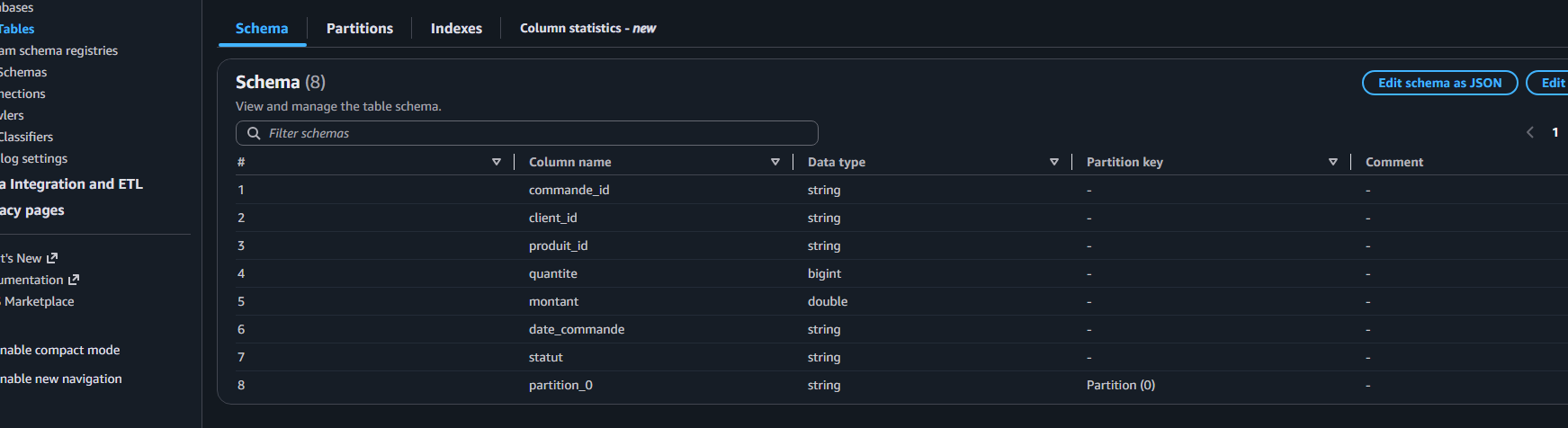Focus the Filter schemas search field
This screenshot has width=1568, height=428.
click(x=527, y=133)
